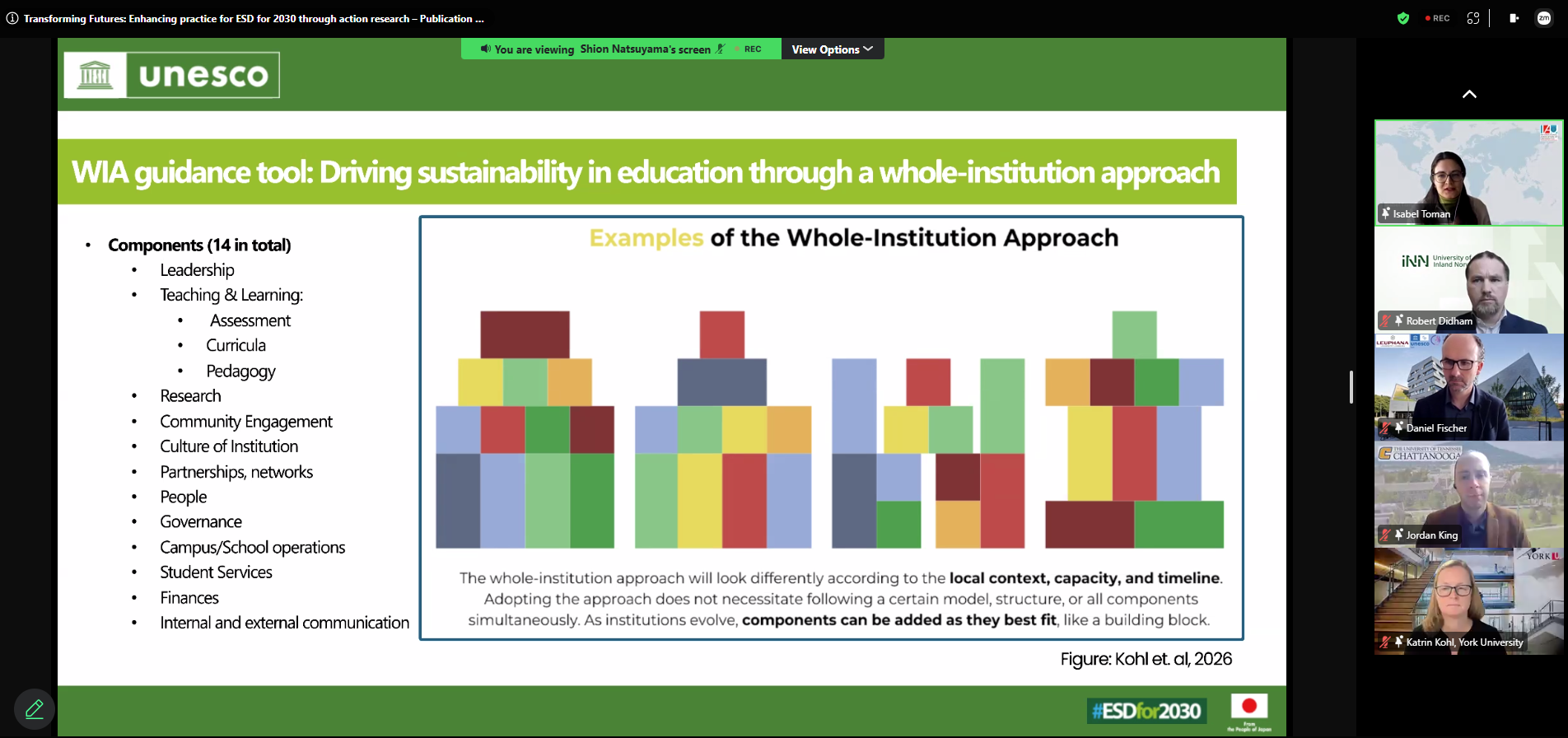The height and width of the screenshot is (738, 1568).
Task: Click the 'Student Services' bullet text
Action: point(216,572)
